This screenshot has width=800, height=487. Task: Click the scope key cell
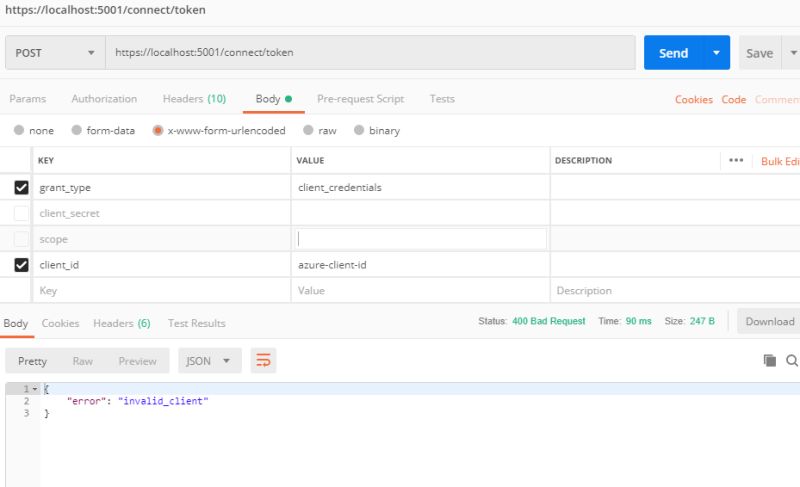pos(162,239)
